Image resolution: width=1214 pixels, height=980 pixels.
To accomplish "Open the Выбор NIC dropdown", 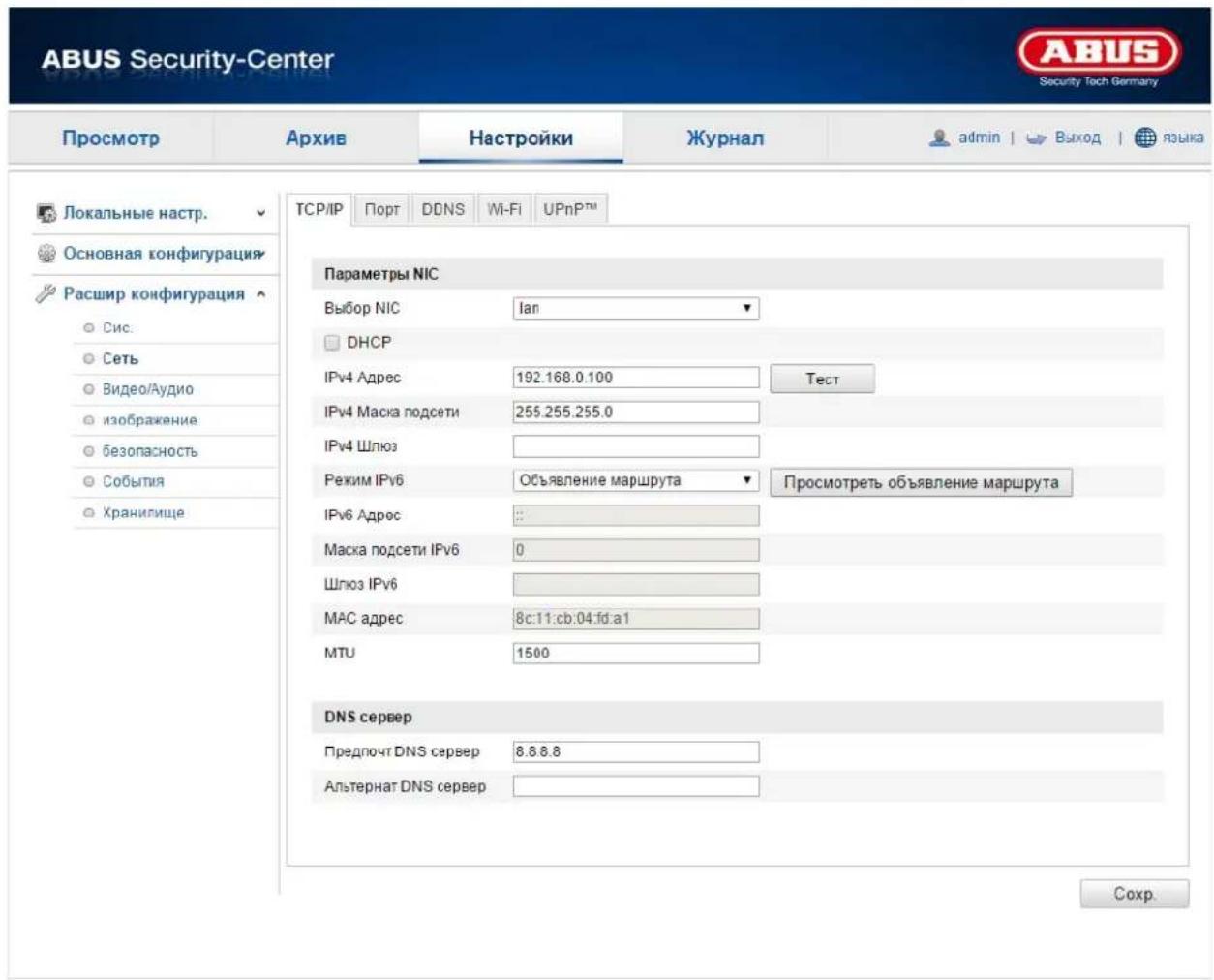I will (636, 308).
